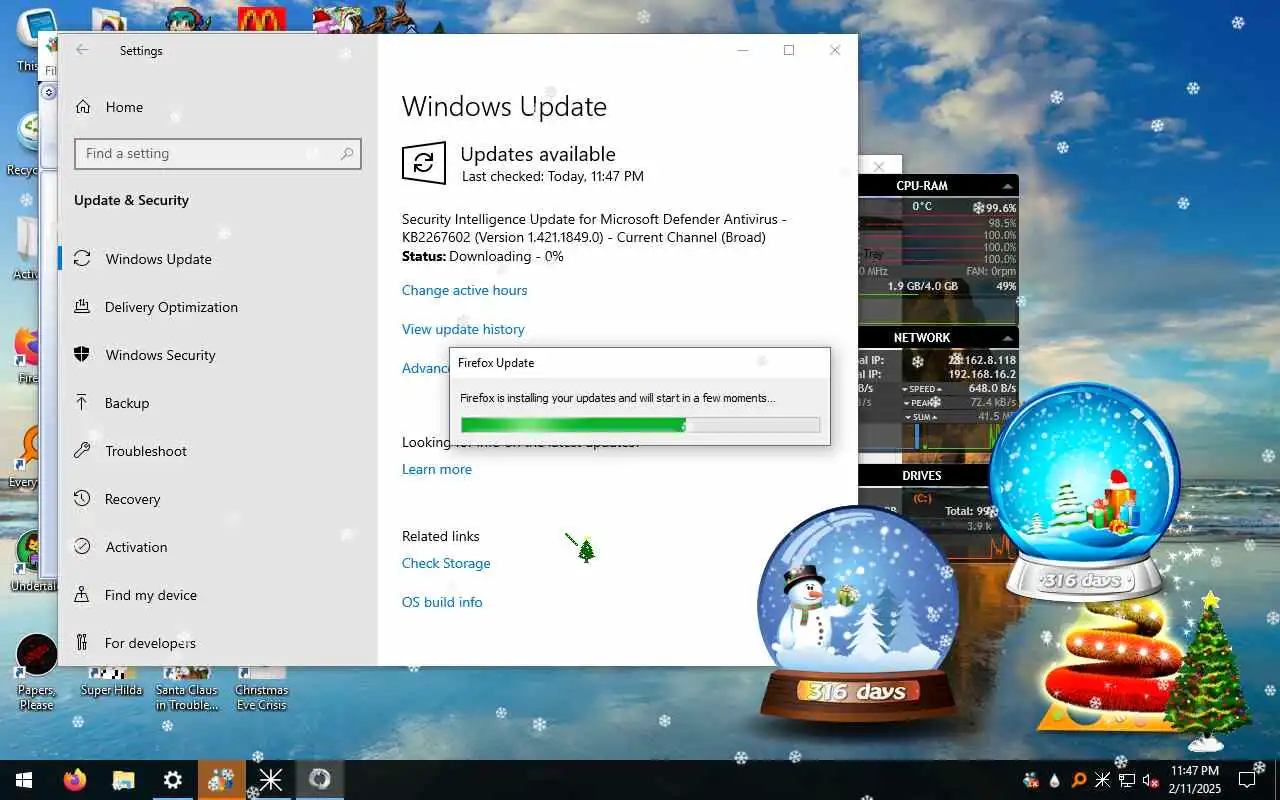Select Find my device in sidebar
This screenshot has height=800, width=1280.
[x=218, y=595]
